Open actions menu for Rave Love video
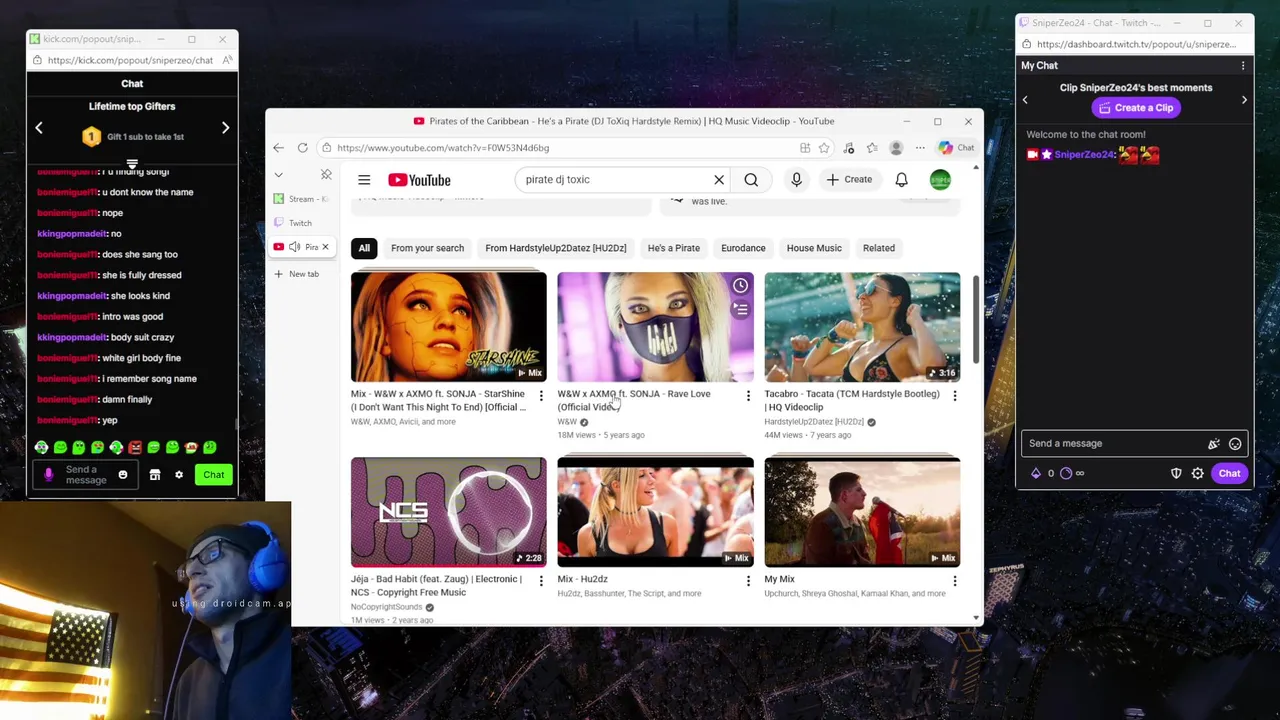The image size is (1280, 720). 748,396
